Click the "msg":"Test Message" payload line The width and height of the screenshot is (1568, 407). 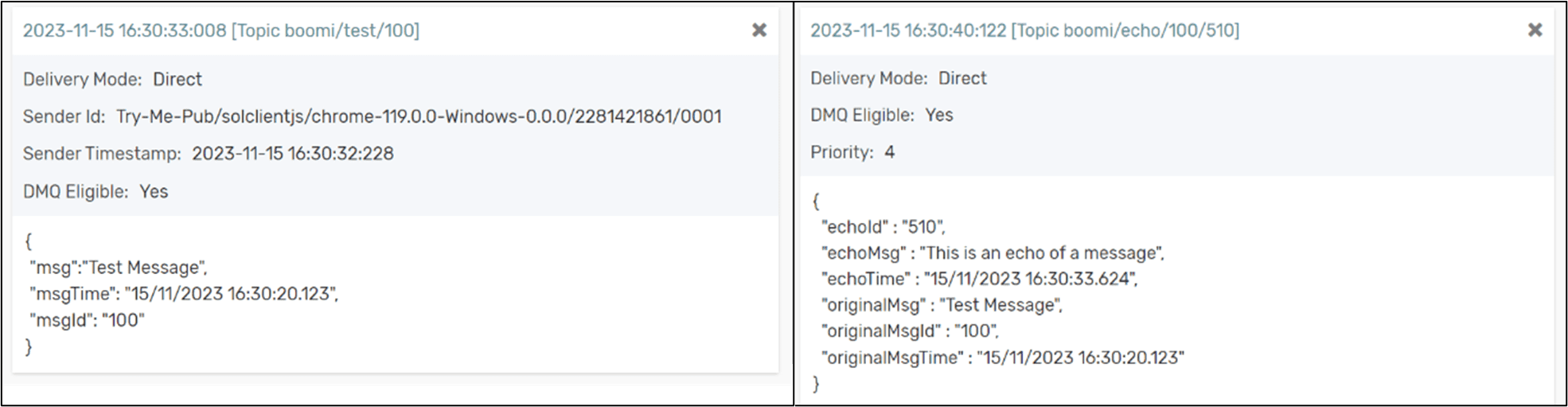[x=119, y=268]
